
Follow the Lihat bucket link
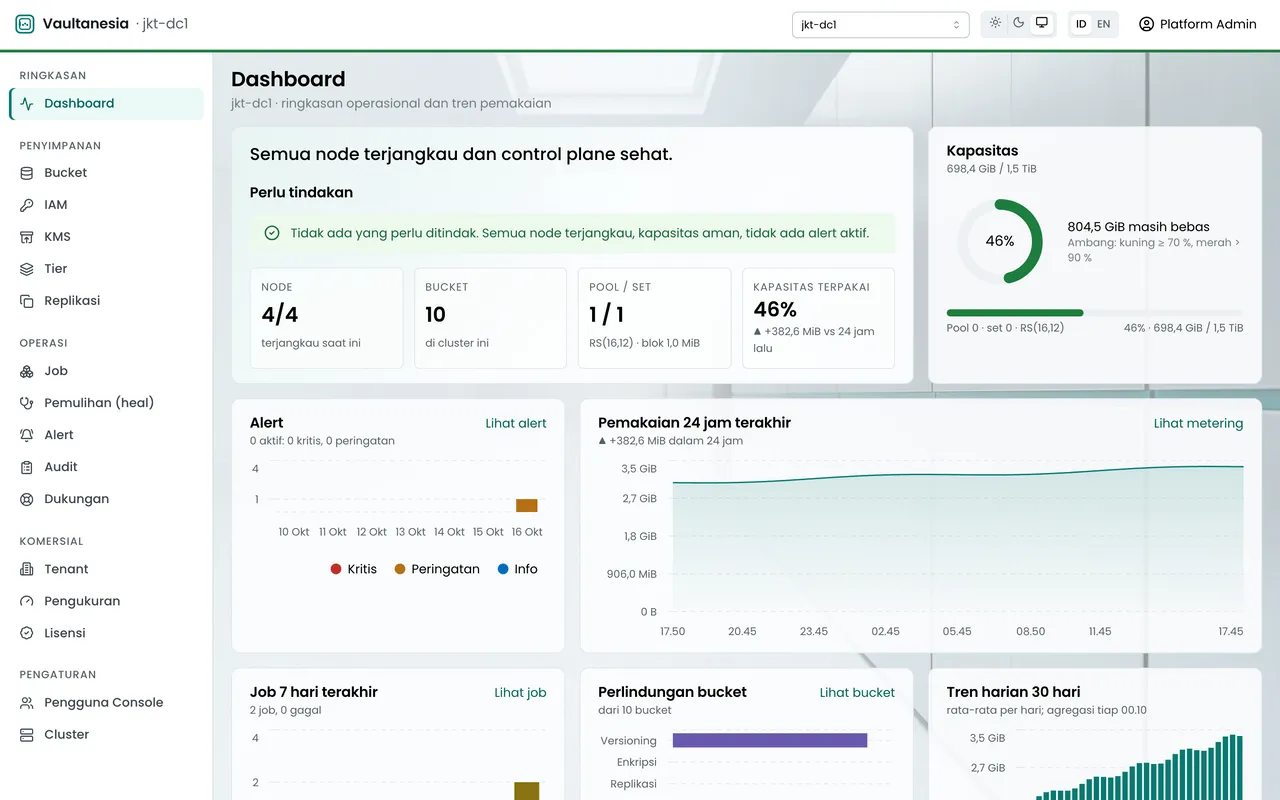(857, 692)
